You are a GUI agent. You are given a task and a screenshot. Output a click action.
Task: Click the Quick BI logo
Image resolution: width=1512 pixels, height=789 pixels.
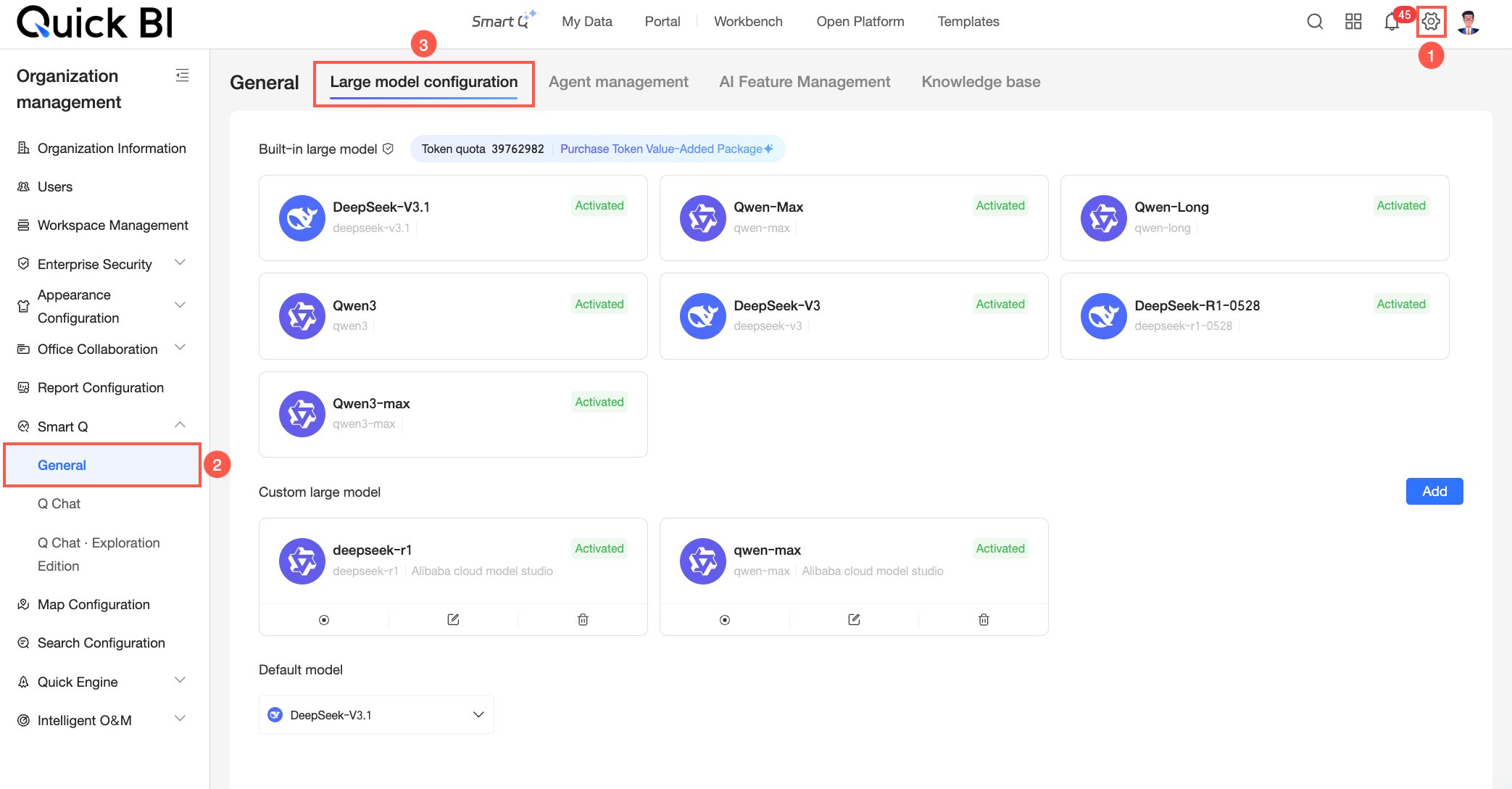click(x=95, y=22)
